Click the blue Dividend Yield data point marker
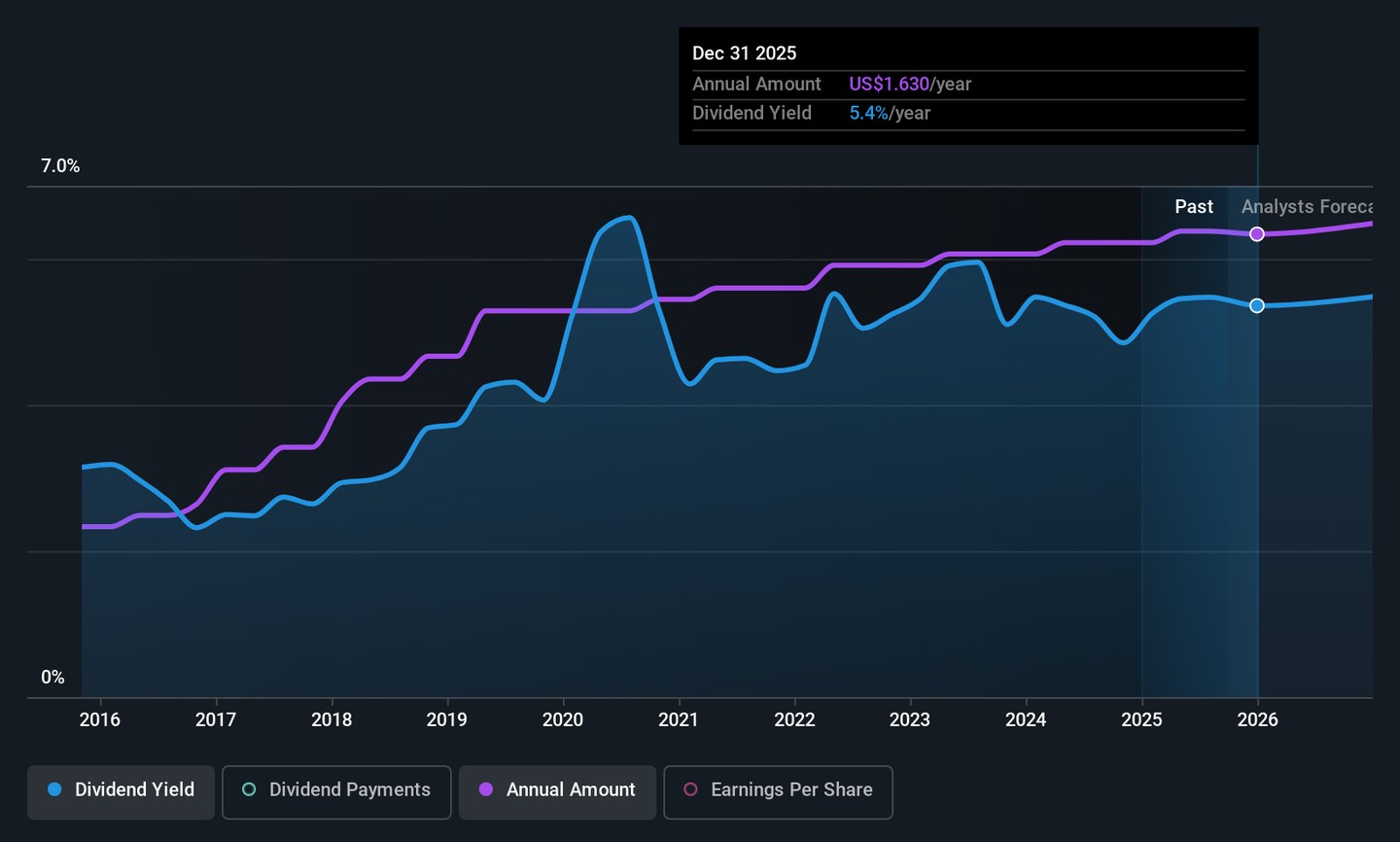 pos(1257,306)
